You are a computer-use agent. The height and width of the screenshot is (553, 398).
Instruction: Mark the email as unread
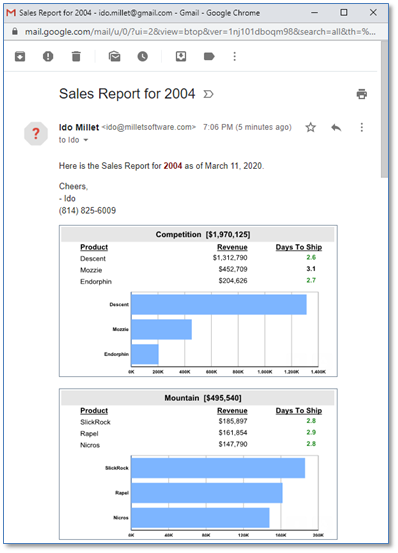point(115,56)
